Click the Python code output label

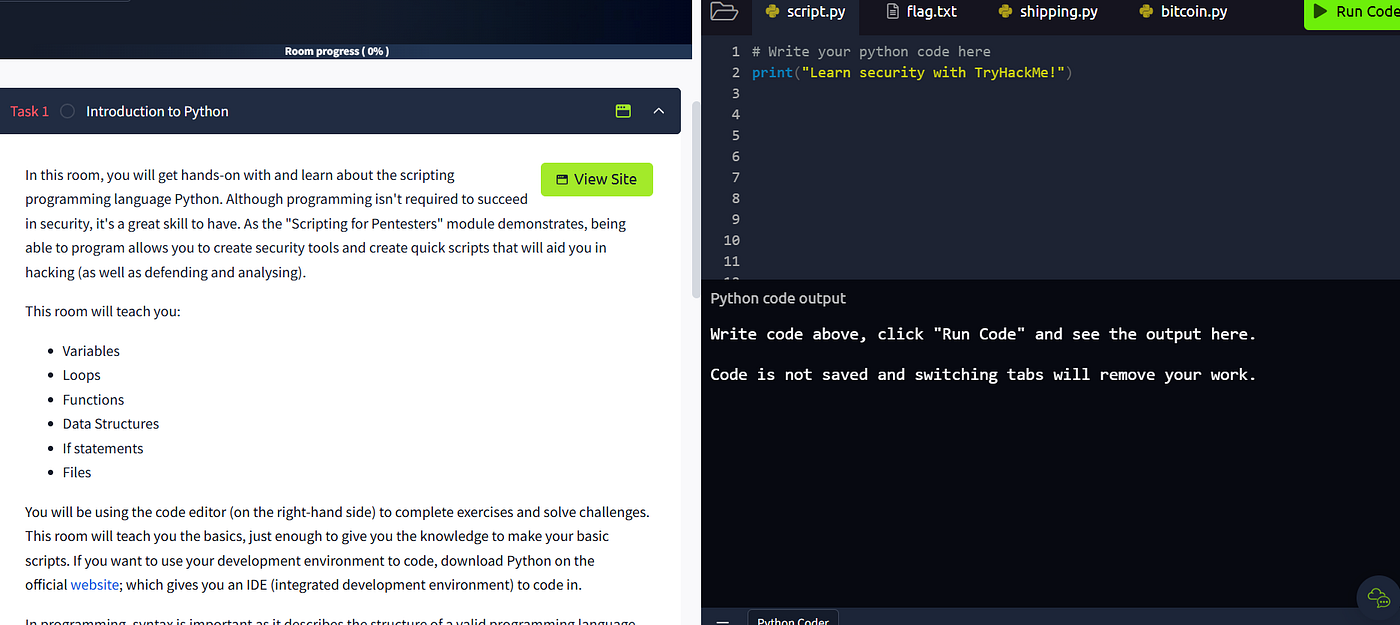pos(778,298)
